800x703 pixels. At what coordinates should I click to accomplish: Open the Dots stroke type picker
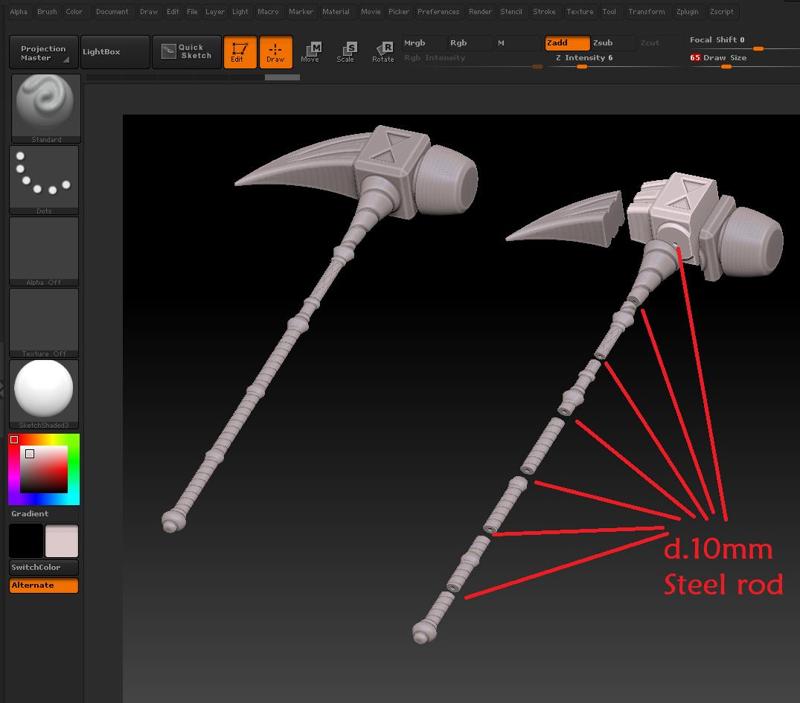click(43, 178)
